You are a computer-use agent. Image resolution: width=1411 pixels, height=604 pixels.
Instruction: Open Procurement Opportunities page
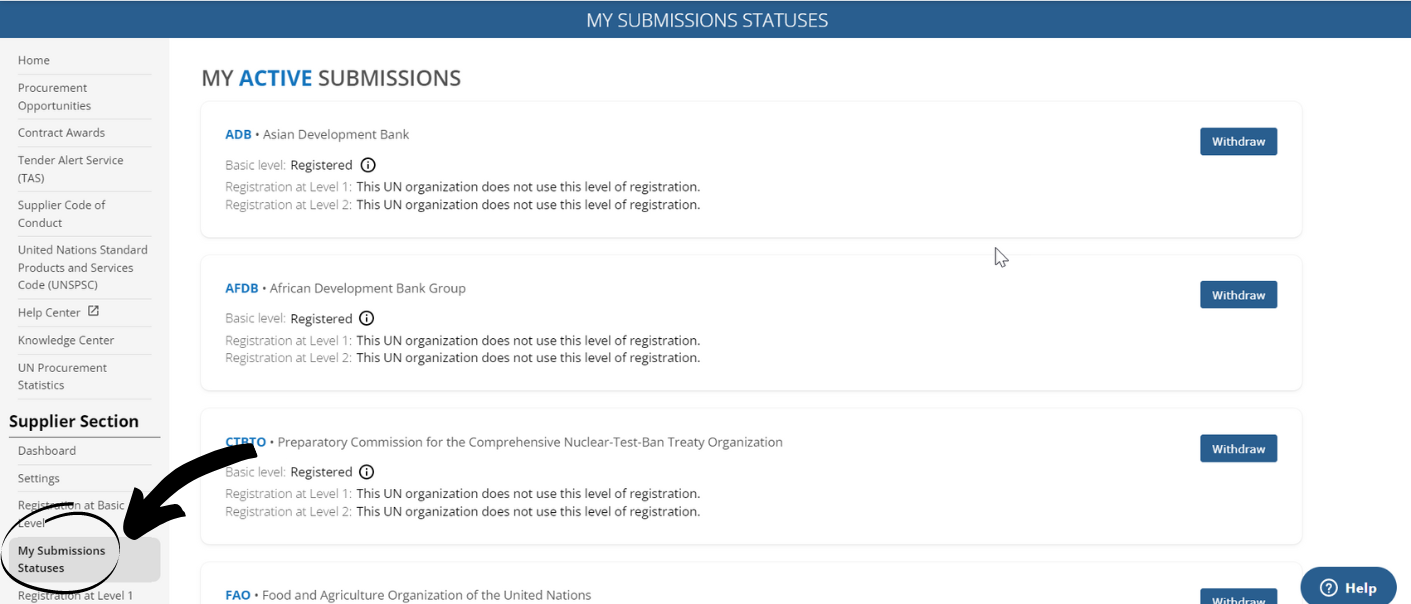pos(54,97)
